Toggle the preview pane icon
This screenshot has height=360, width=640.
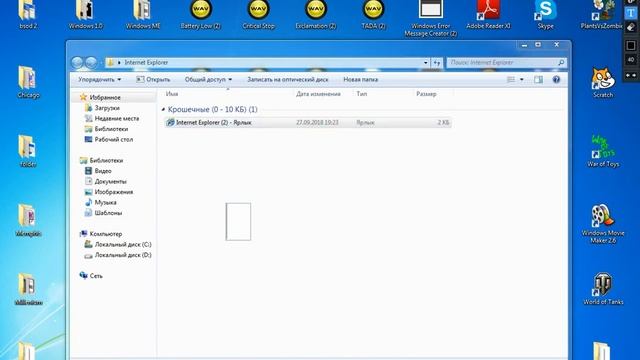[538, 80]
